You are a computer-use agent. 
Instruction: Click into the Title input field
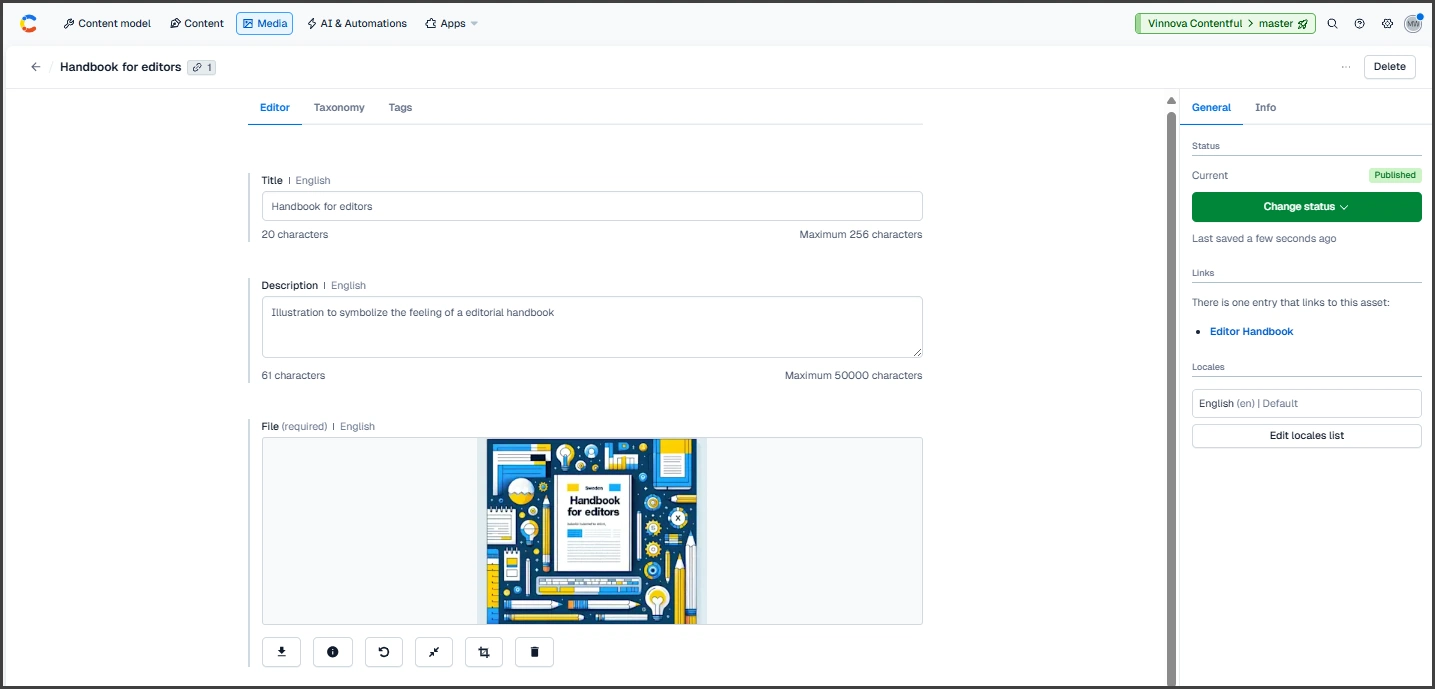tap(592, 206)
